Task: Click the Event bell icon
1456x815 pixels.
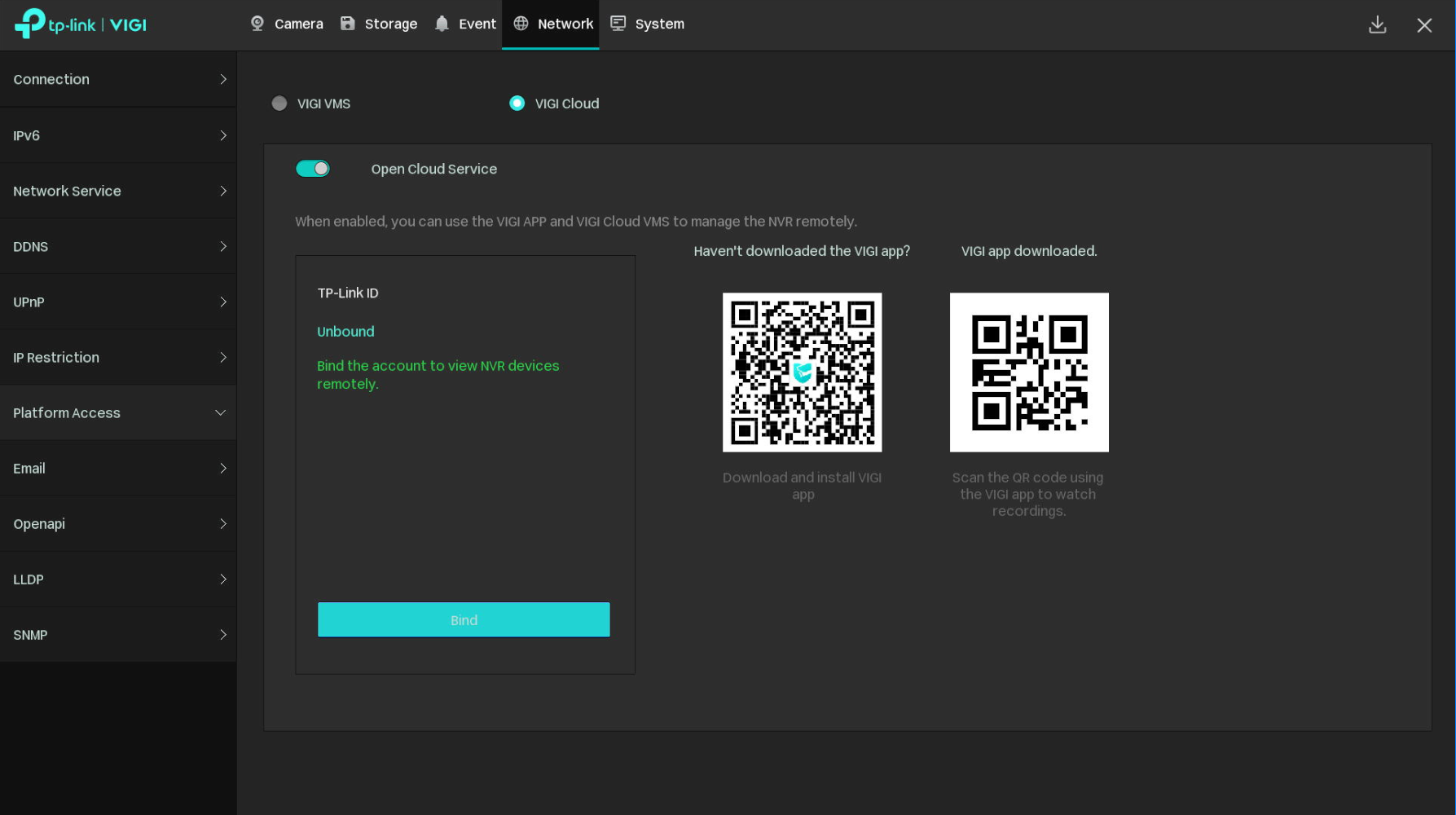Action: tap(442, 24)
